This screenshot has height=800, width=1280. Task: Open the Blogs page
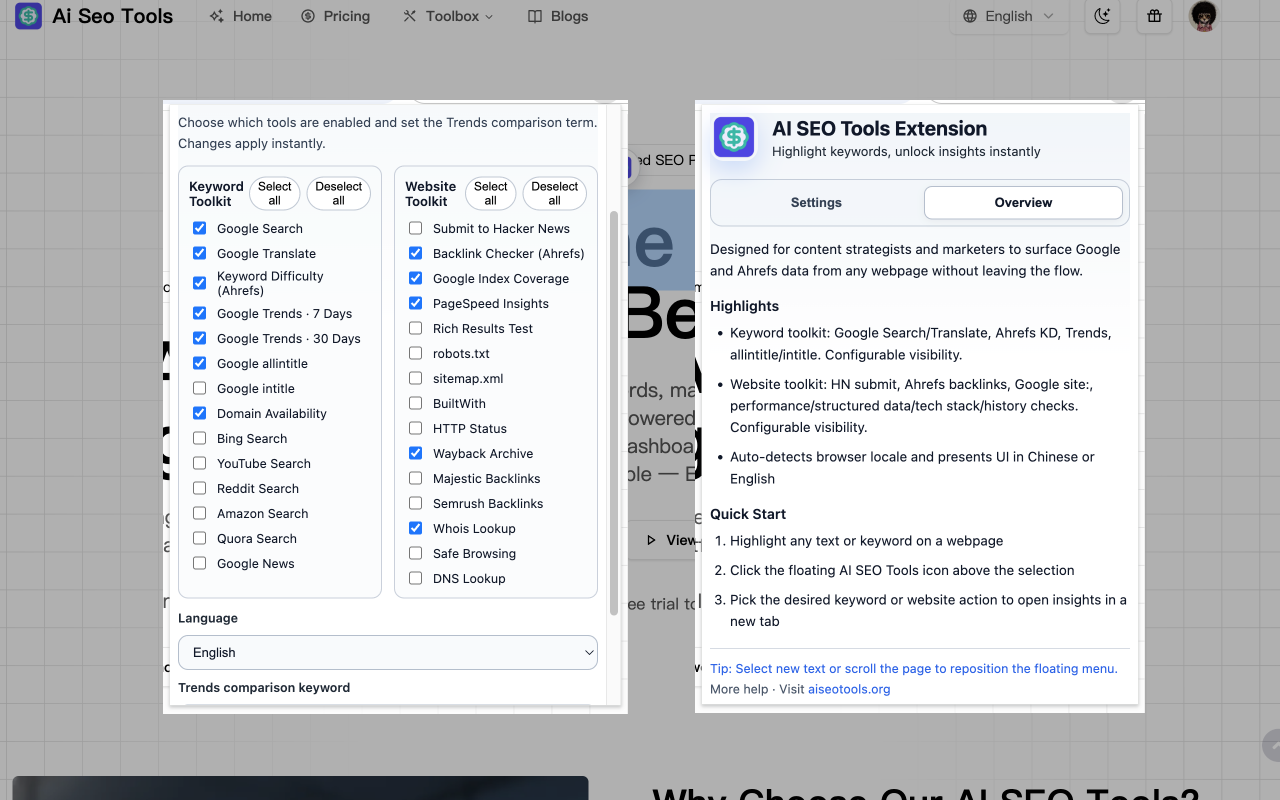pos(558,16)
